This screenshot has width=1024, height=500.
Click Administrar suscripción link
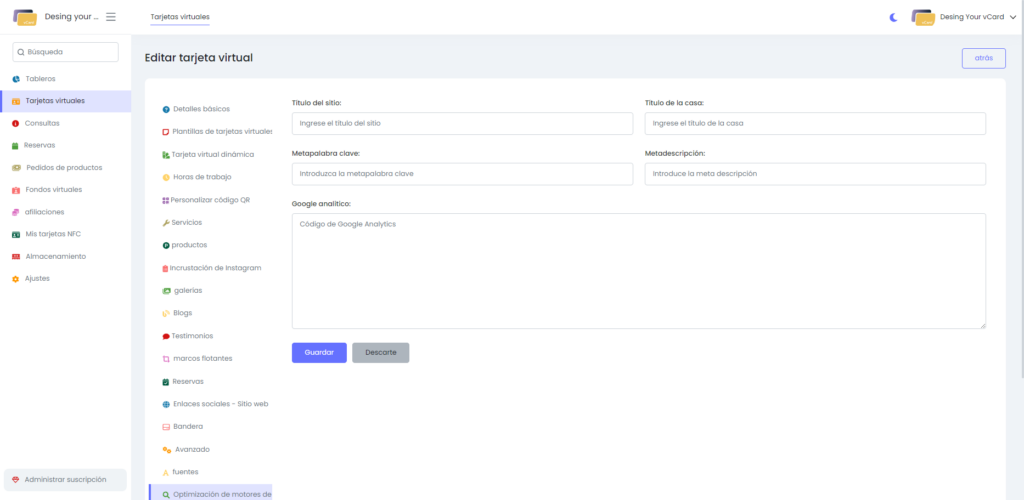(x=65, y=480)
